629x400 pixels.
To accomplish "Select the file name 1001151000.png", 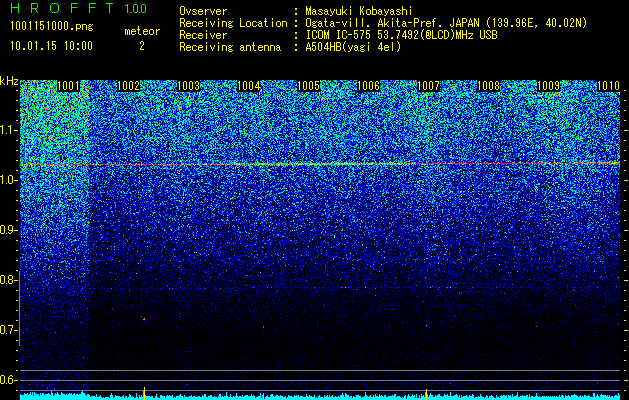I will tap(52, 26).
